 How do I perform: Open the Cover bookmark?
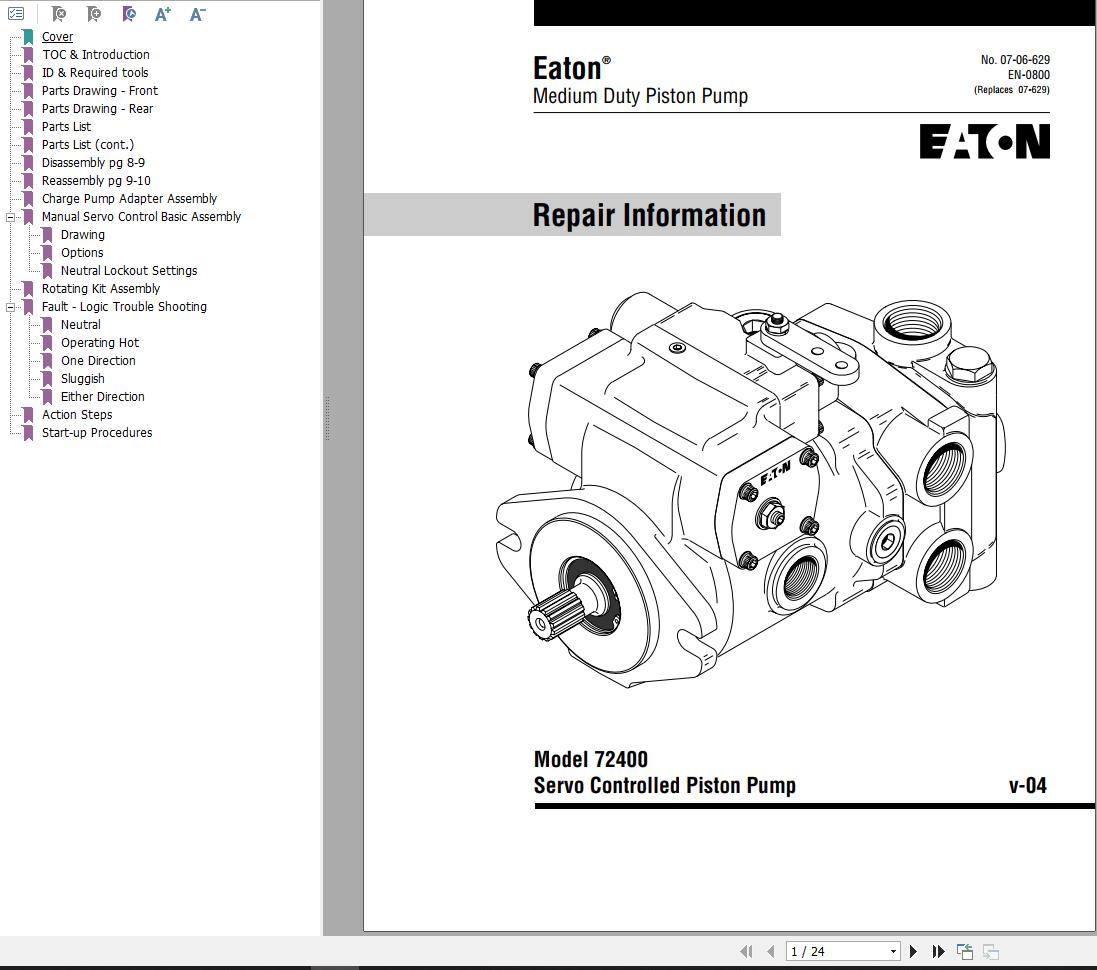point(57,36)
